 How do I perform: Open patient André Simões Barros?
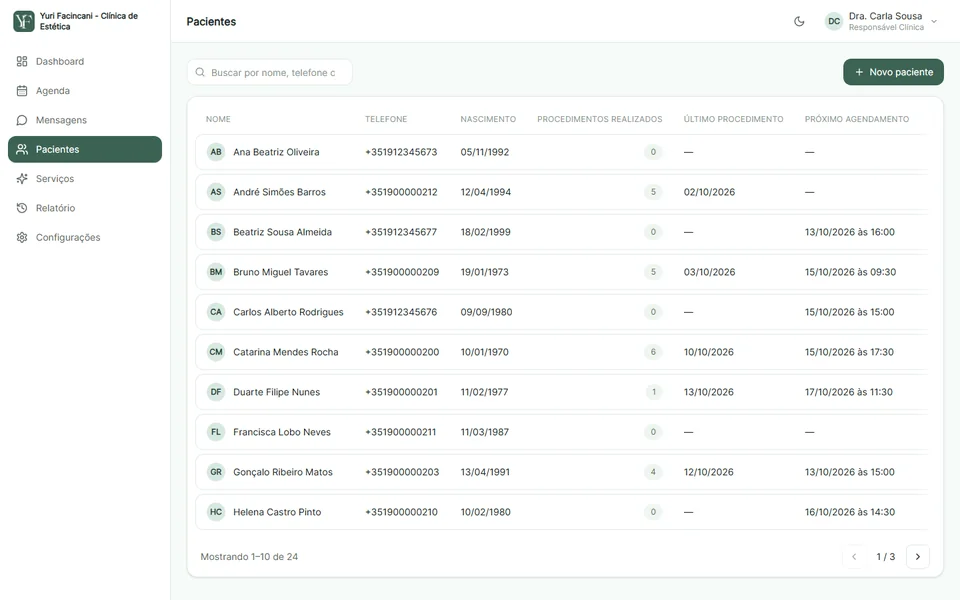tap(561, 192)
